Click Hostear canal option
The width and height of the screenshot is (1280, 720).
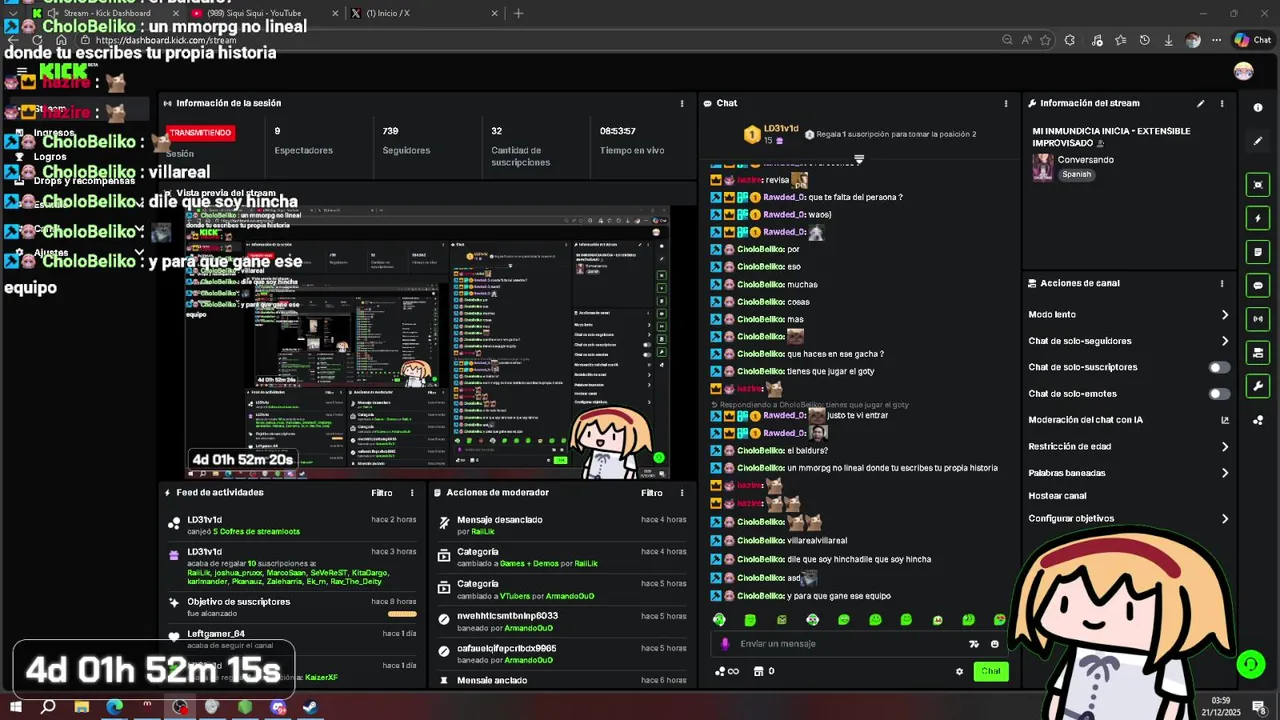click(1057, 496)
